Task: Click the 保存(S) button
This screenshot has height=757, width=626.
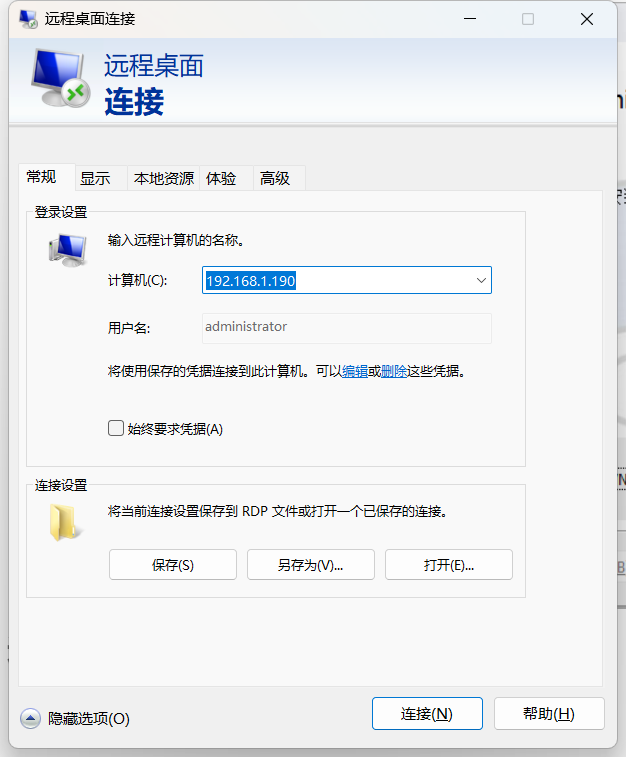Action: 173,565
